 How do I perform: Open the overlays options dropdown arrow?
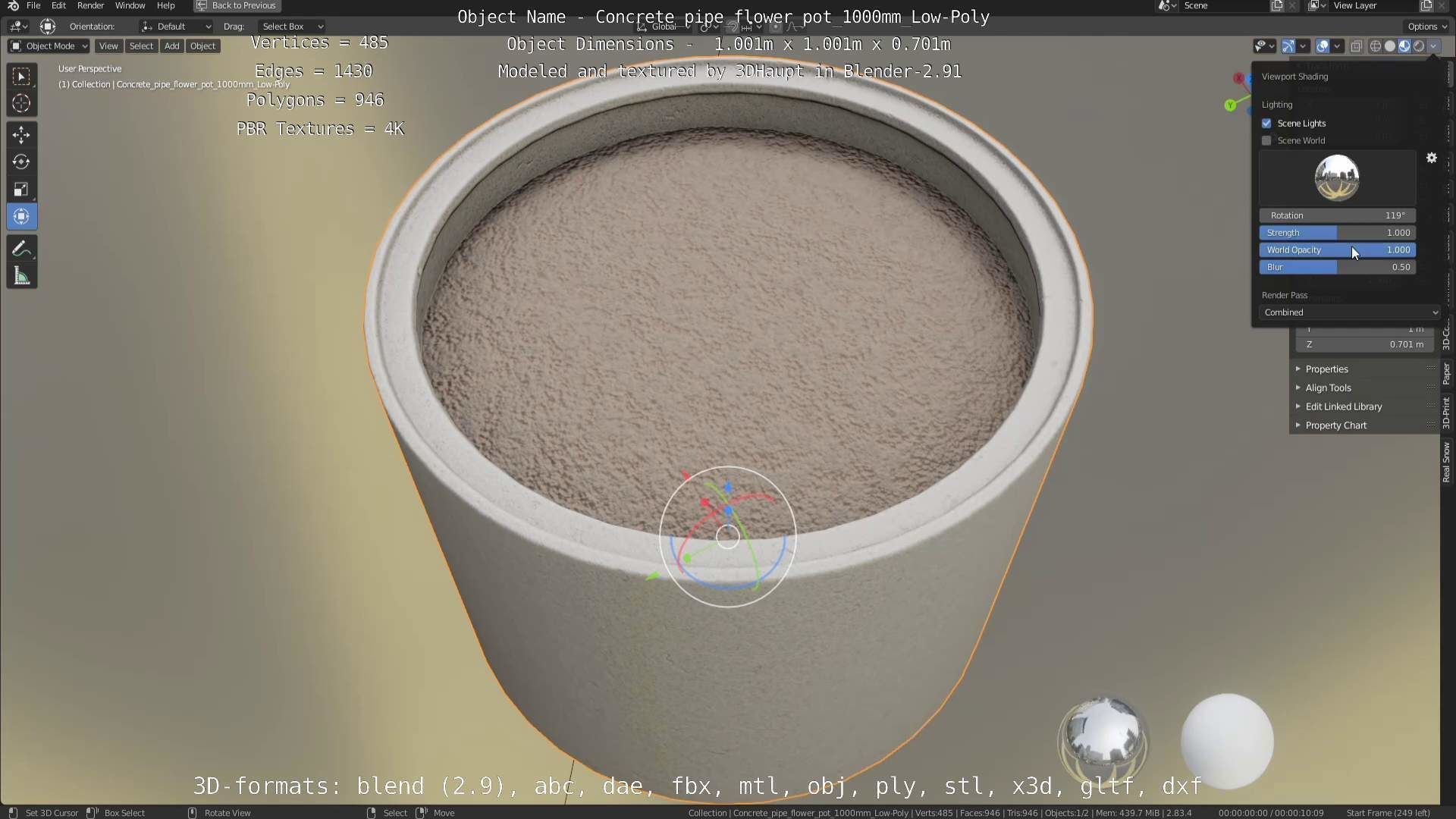(1338, 46)
